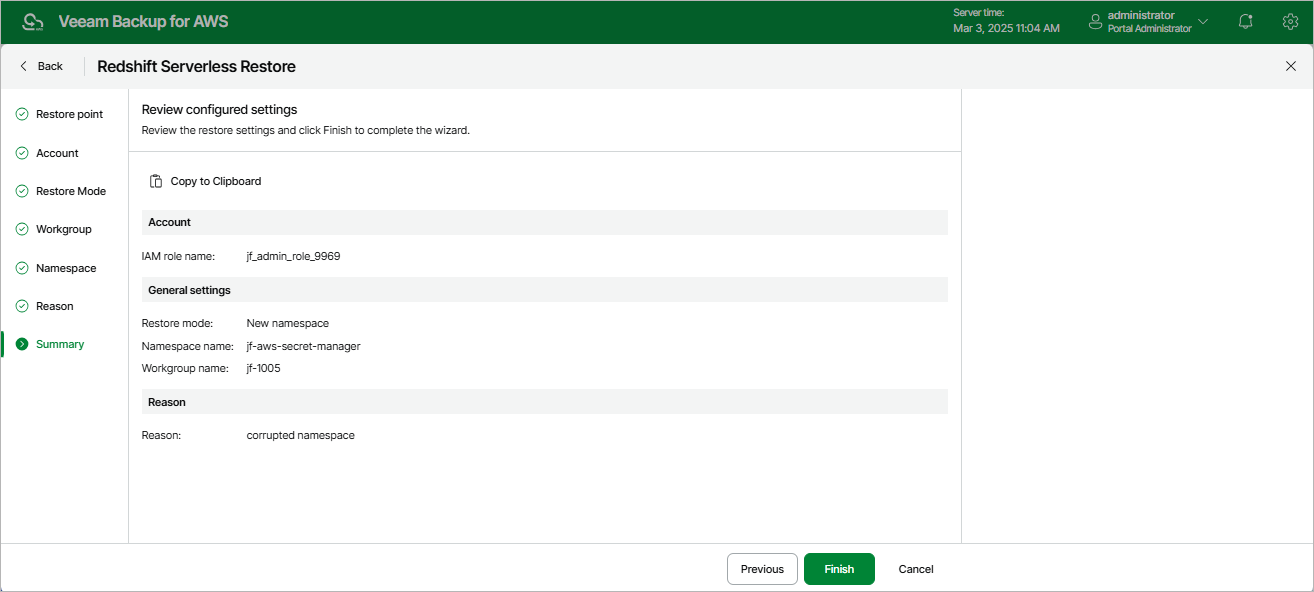This screenshot has height=592, width=1314.
Task: Go to the Restore Mode step
Action: (70, 191)
